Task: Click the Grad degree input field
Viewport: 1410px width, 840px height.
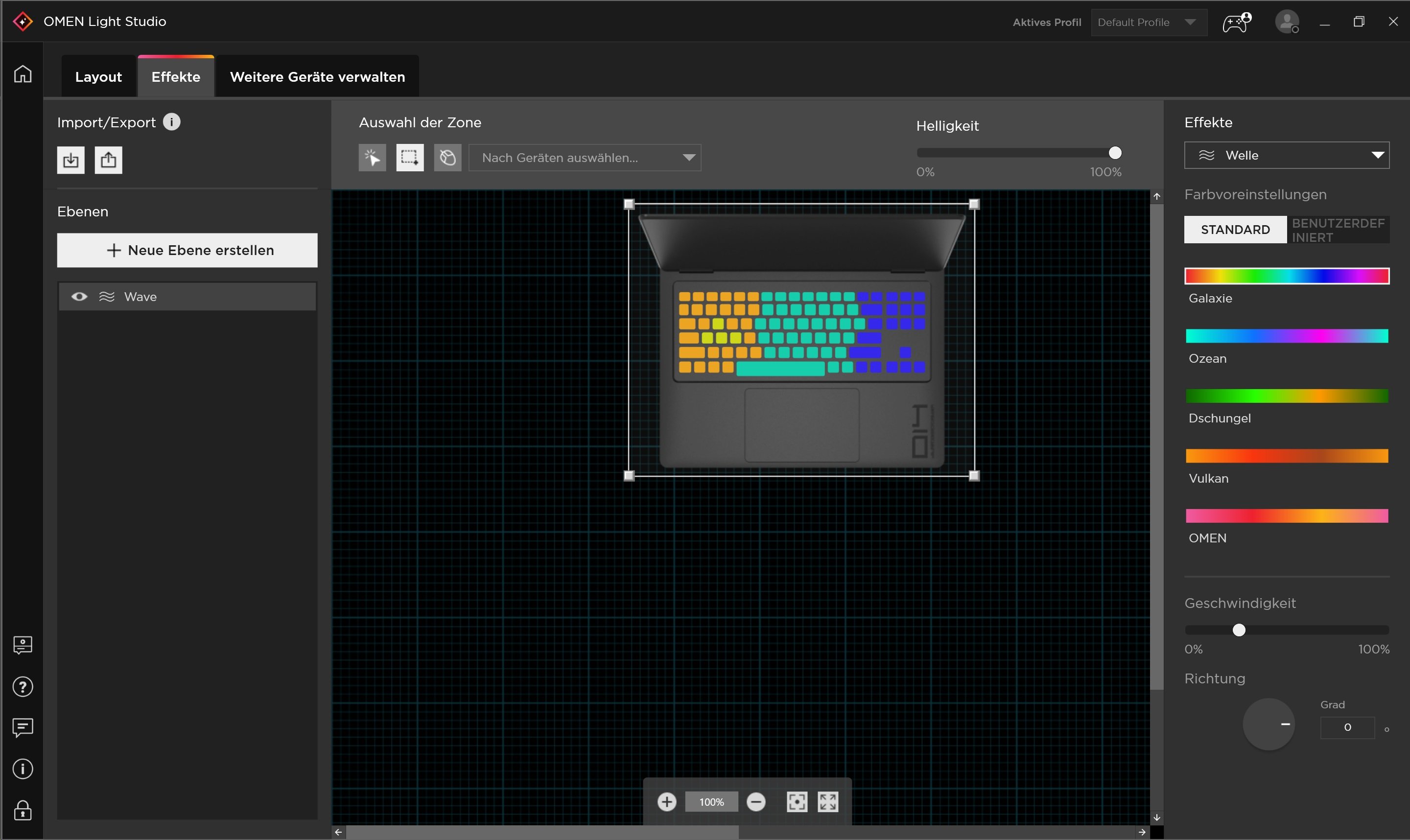Action: click(1347, 727)
